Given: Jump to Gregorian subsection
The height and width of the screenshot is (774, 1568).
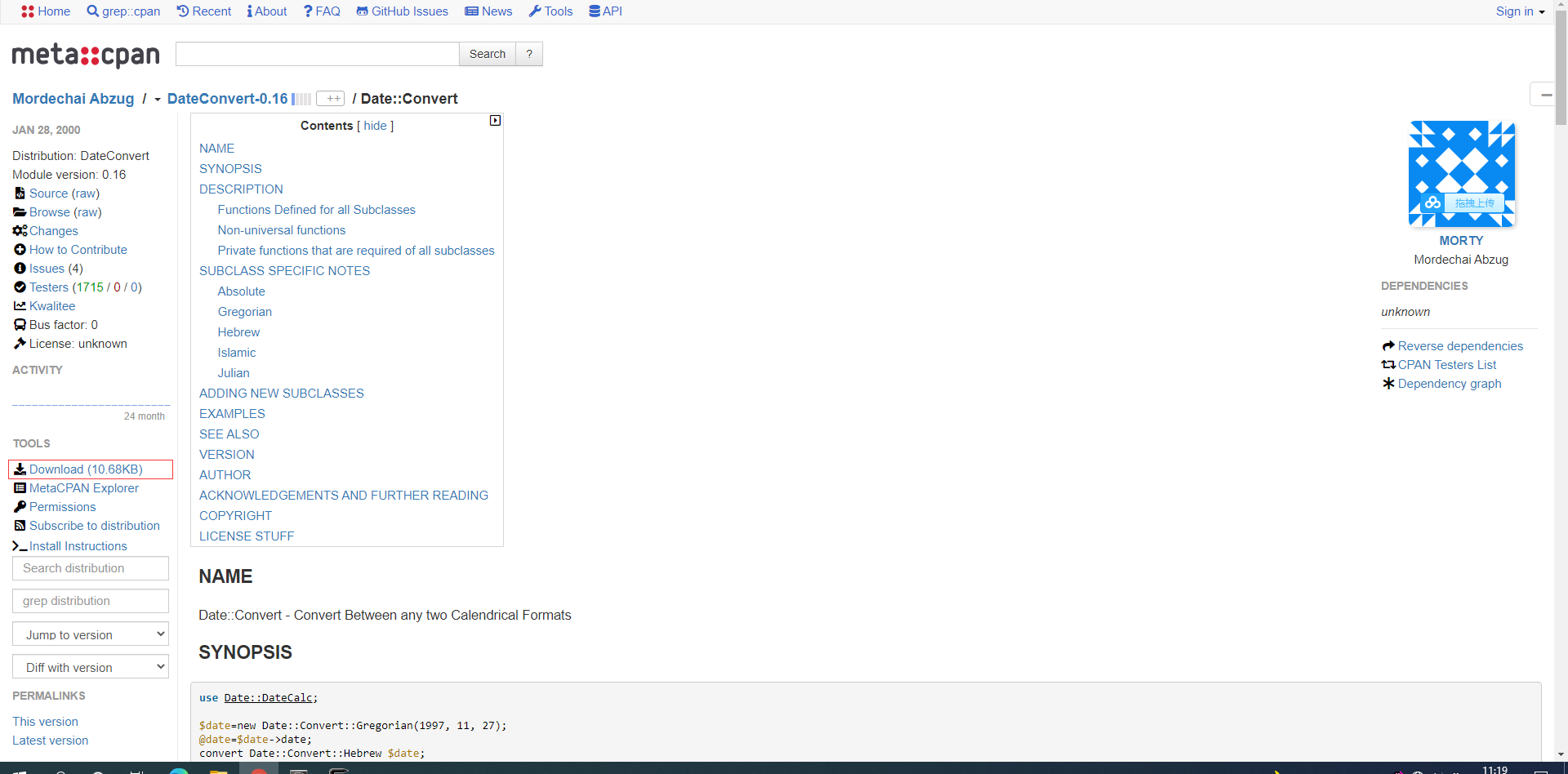Looking at the screenshot, I should 245,312.
